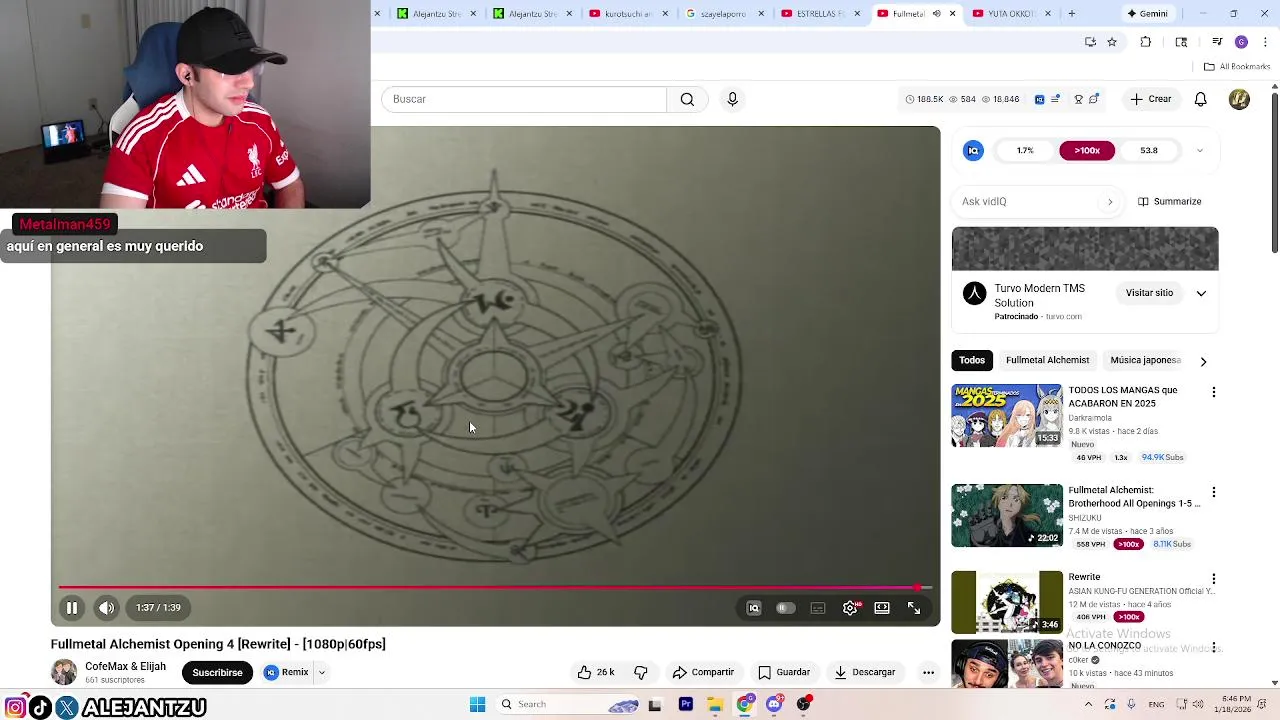Start voice search with the microphone
This screenshot has height=720, width=1280.
tap(732, 99)
